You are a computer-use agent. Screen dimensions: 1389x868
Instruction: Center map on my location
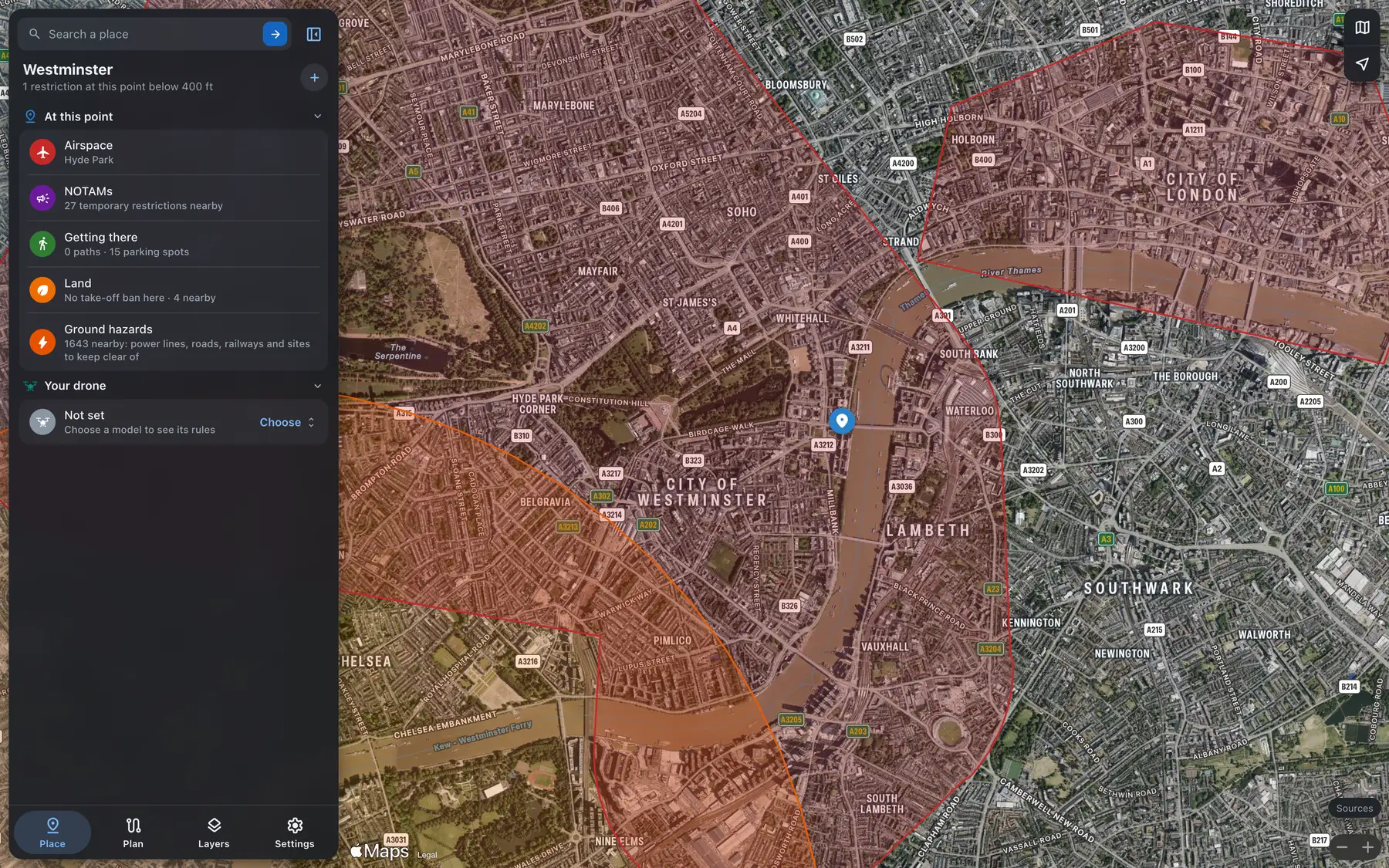pos(1362,64)
